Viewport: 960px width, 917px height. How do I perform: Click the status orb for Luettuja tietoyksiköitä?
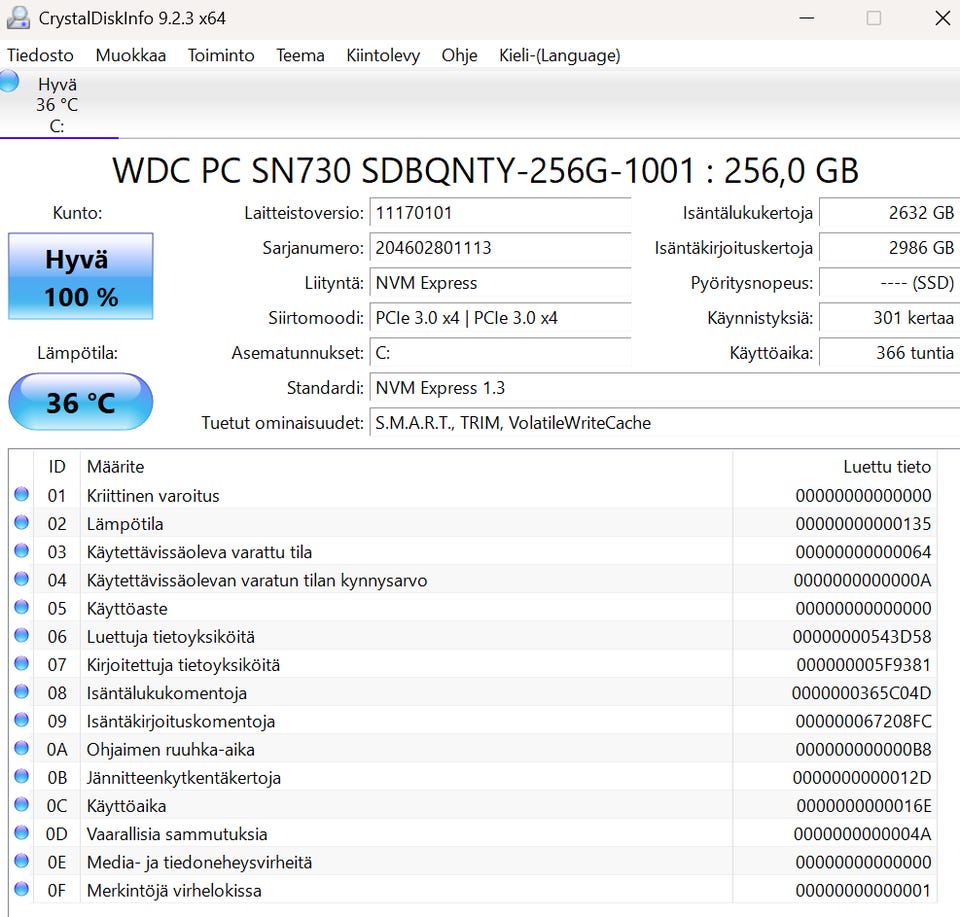point(21,635)
